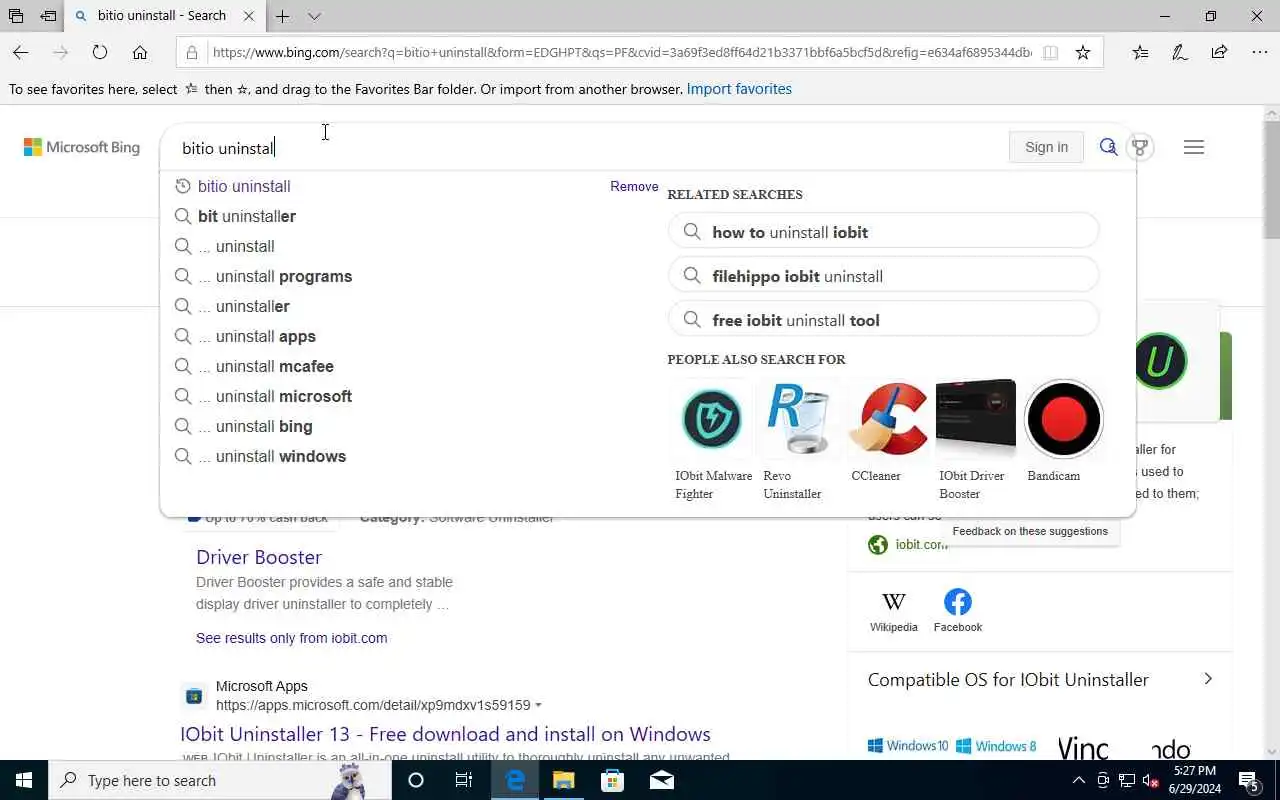Click 'Feedback on these suggestions'

click(x=1030, y=531)
